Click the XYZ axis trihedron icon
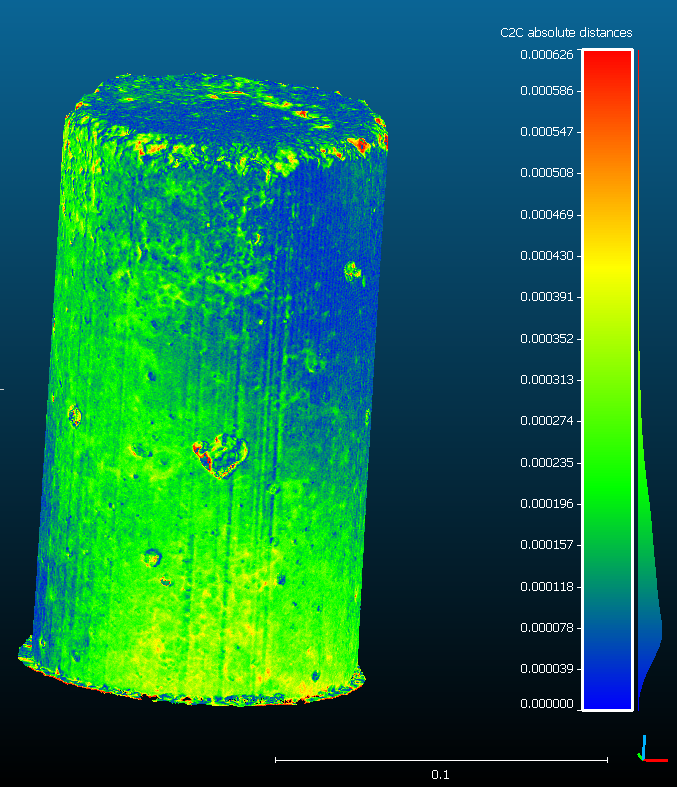 [x=652, y=750]
